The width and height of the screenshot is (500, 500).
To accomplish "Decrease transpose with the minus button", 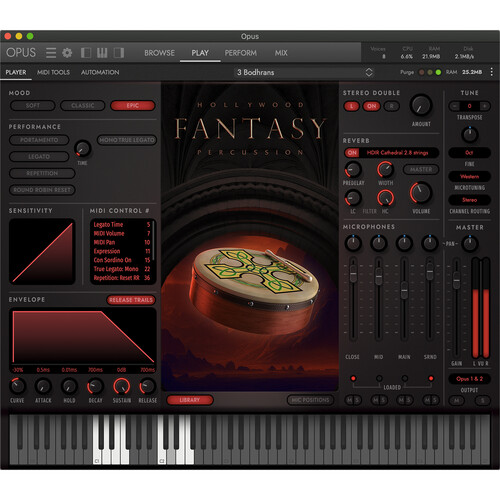I will 454,106.
